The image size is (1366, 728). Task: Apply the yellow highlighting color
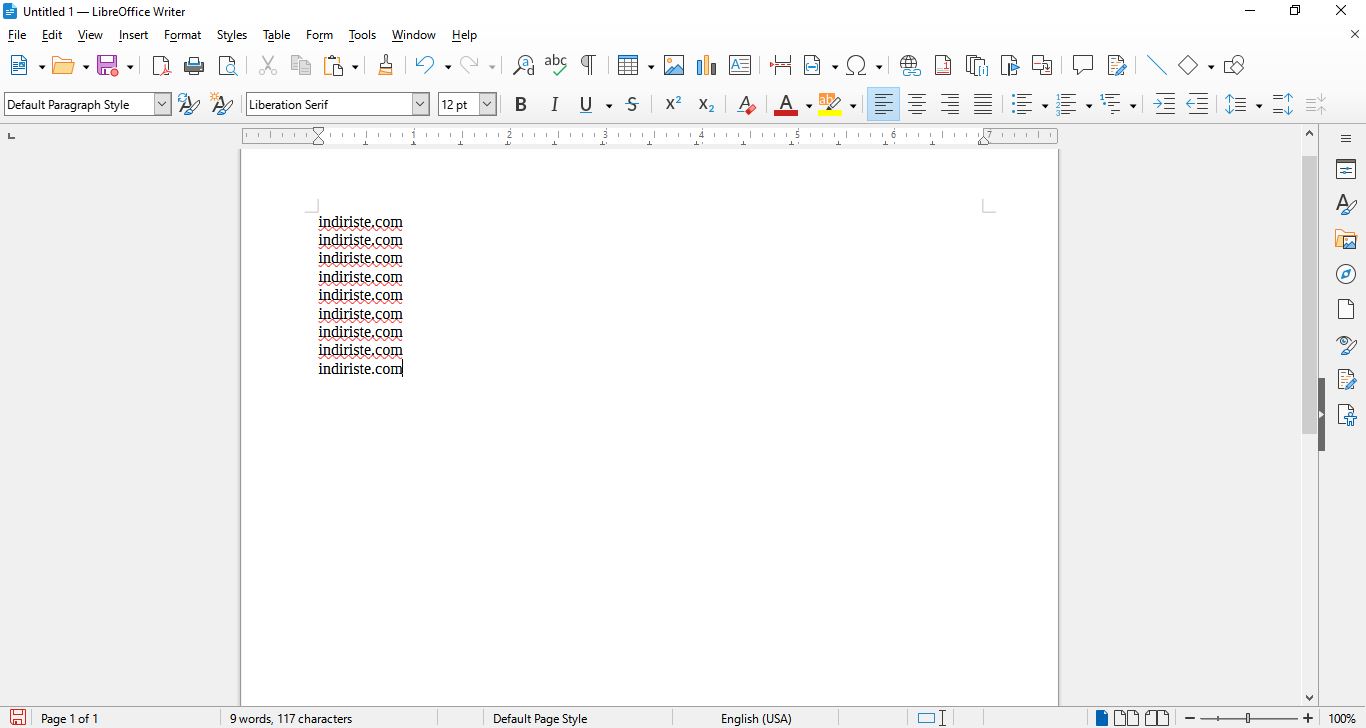point(831,104)
